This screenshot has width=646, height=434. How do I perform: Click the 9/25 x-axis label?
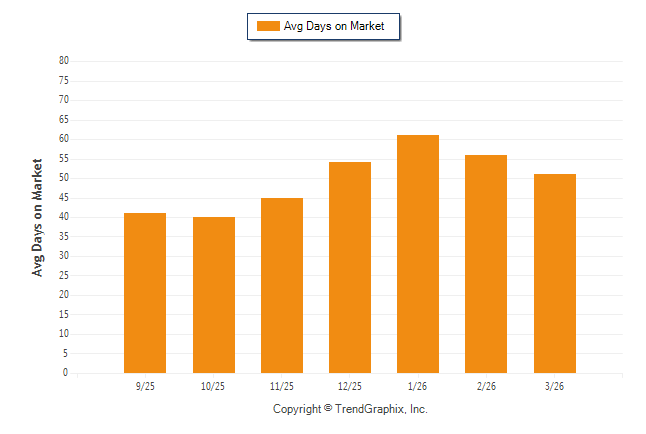pyautogui.click(x=145, y=386)
